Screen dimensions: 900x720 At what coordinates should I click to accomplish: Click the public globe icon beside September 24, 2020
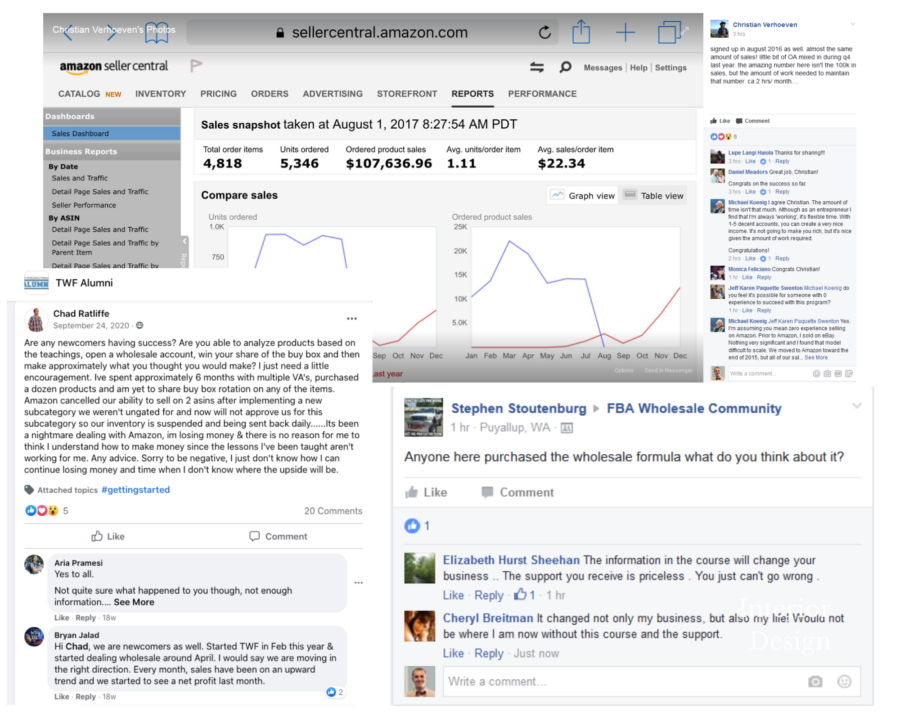[x=139, y=326]
